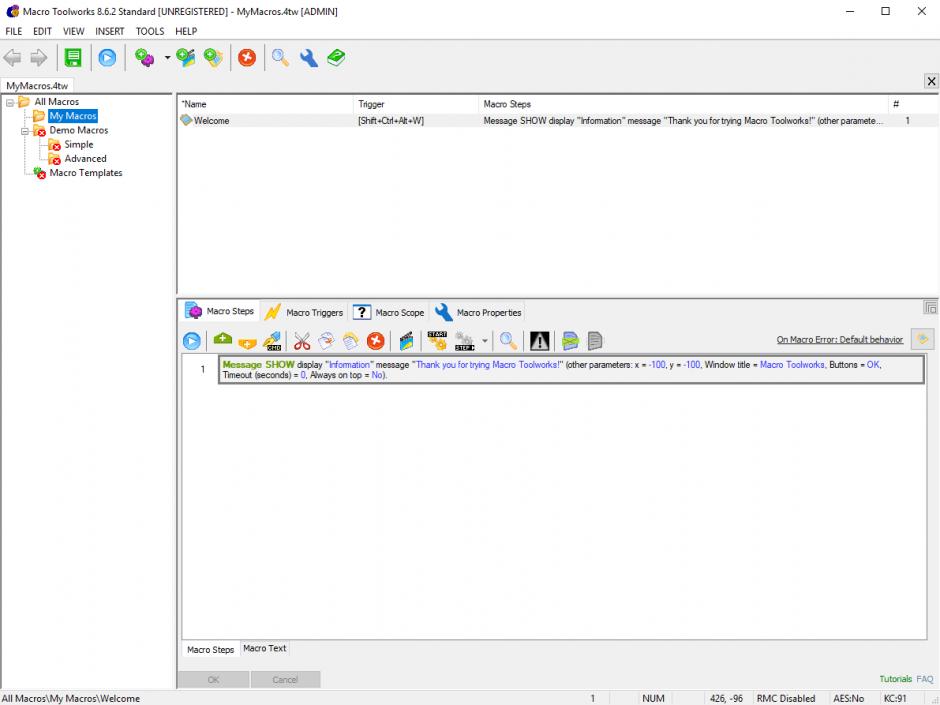The image size is (940, 705).
Task: Open the EDIT menu
Action: 42,31
